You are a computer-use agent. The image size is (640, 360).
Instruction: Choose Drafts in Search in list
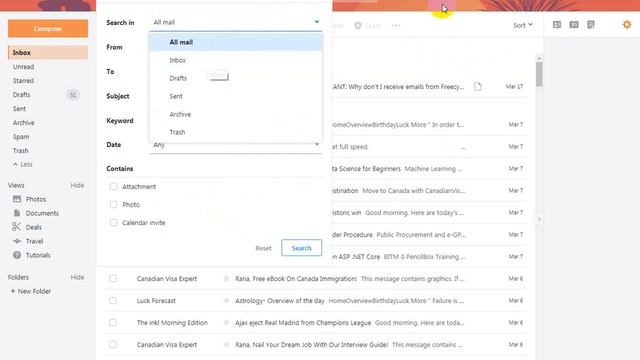pyautogui.click(x=236, y=78)
